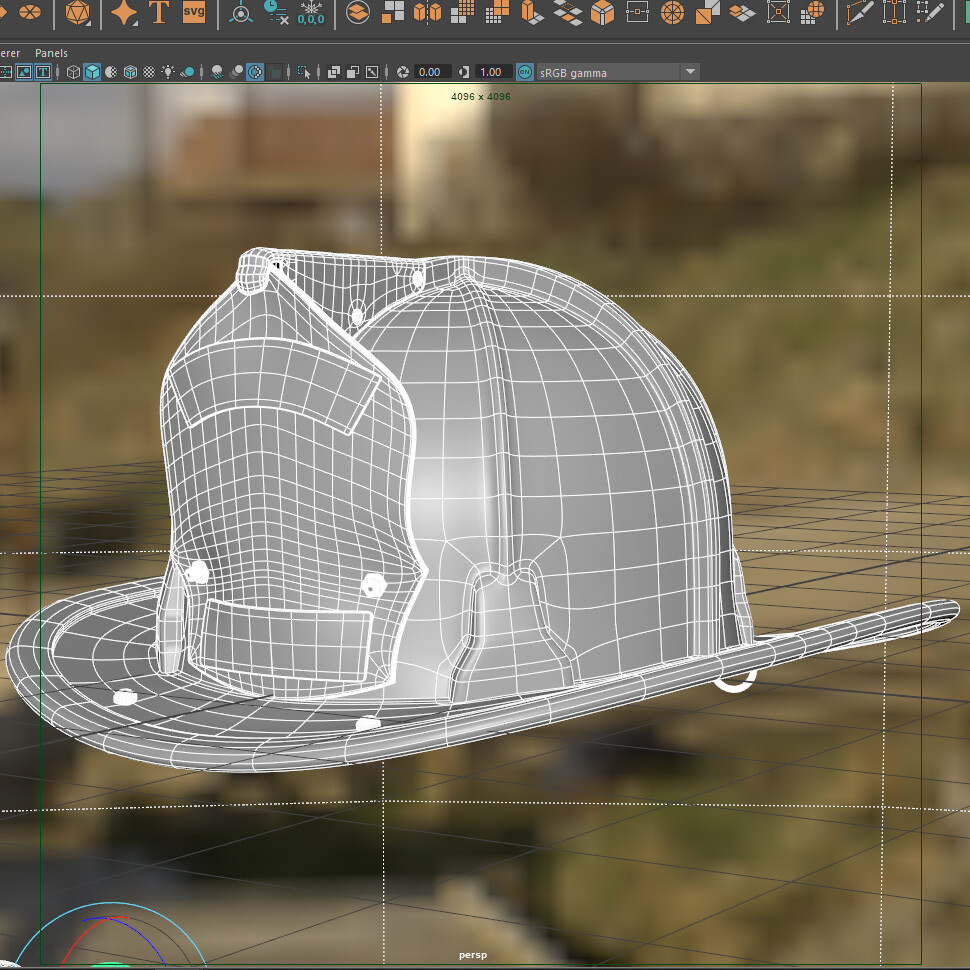Click the exposure aperture icon
The image size is (970, 970).
(403, 71)
